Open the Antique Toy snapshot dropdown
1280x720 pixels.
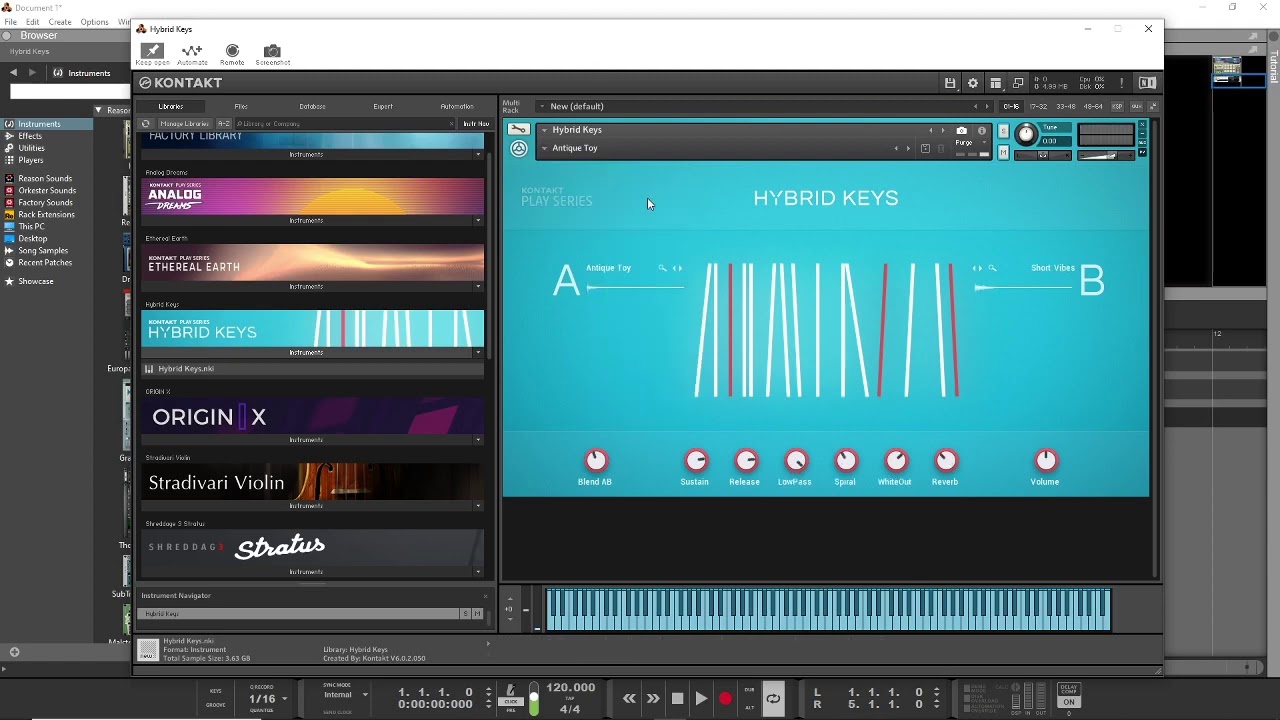point(544,148)
